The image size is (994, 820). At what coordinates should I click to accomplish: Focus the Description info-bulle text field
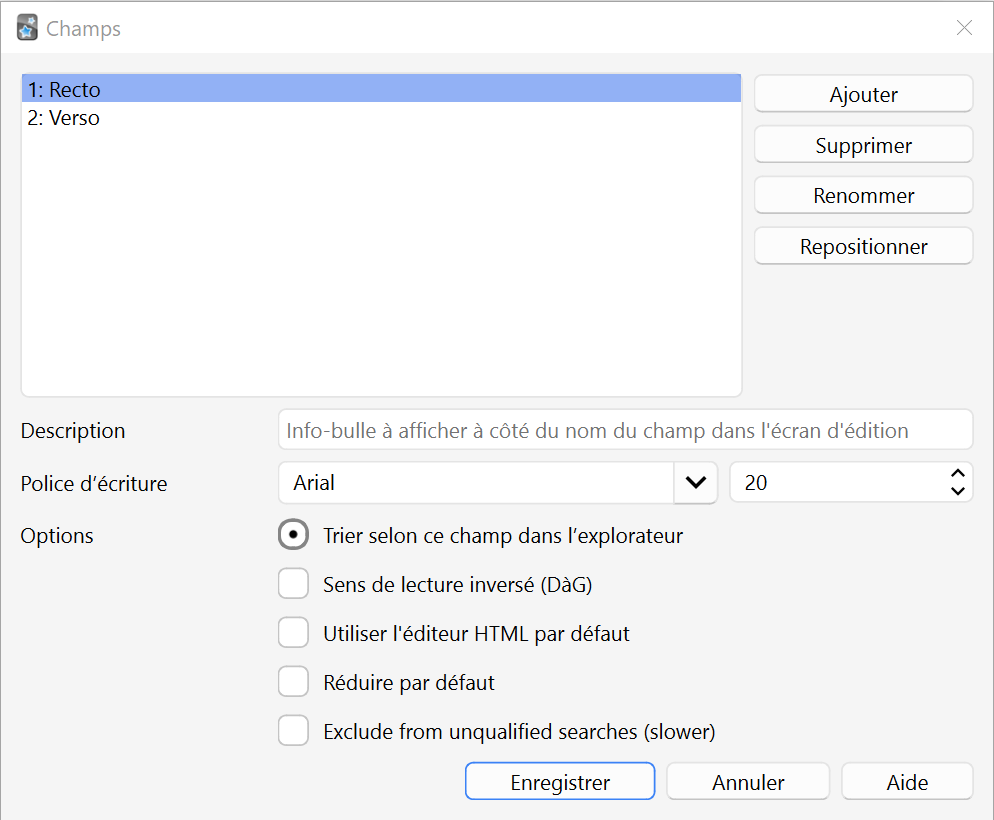tap(625, 430)
